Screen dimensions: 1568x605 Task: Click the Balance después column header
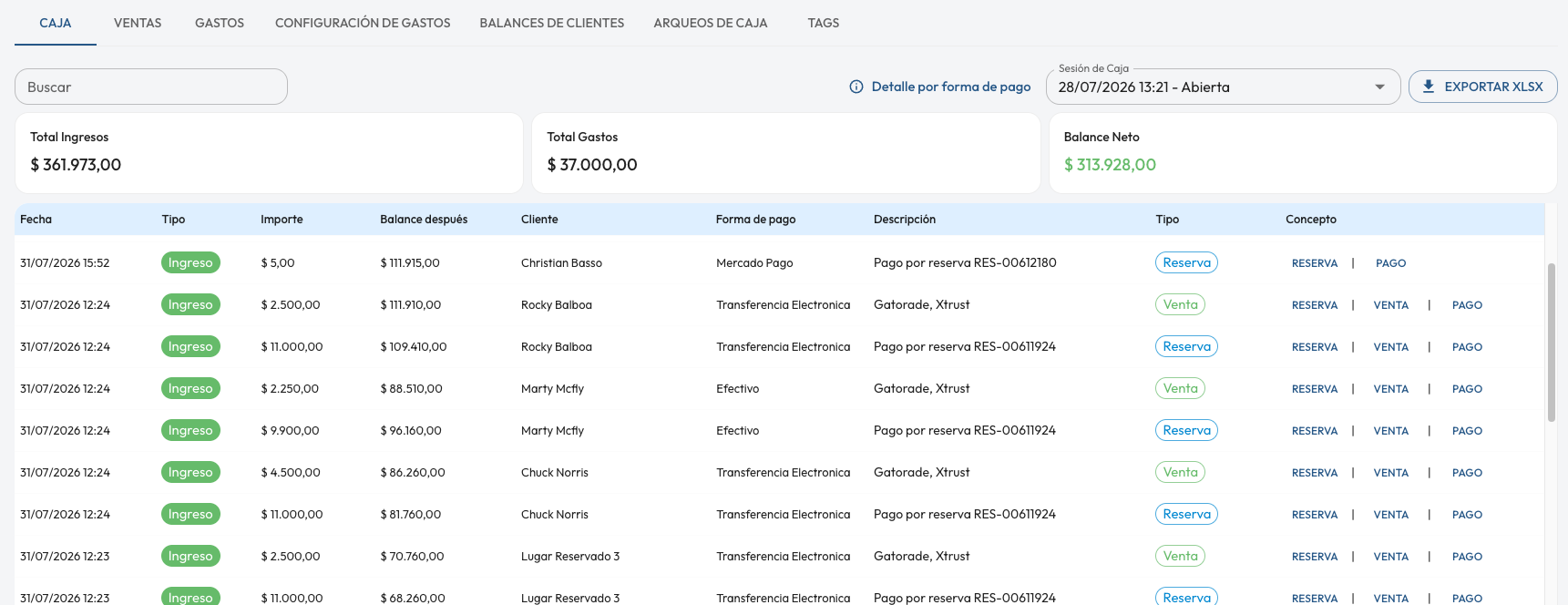424,220
